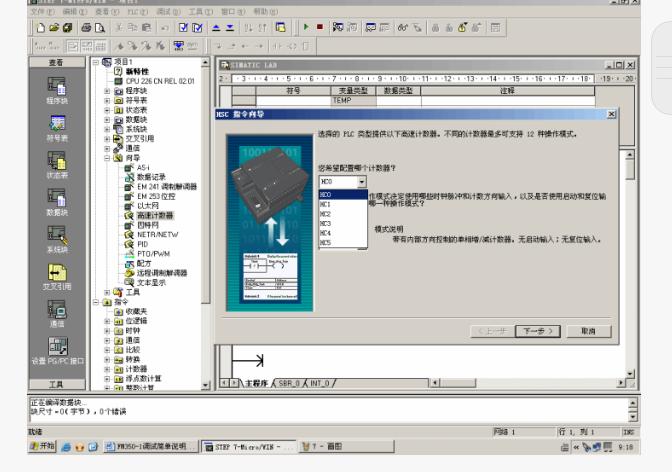Expand the 位逻辑 instruction folder
672x472 pixels.
[x=108, y=320]
